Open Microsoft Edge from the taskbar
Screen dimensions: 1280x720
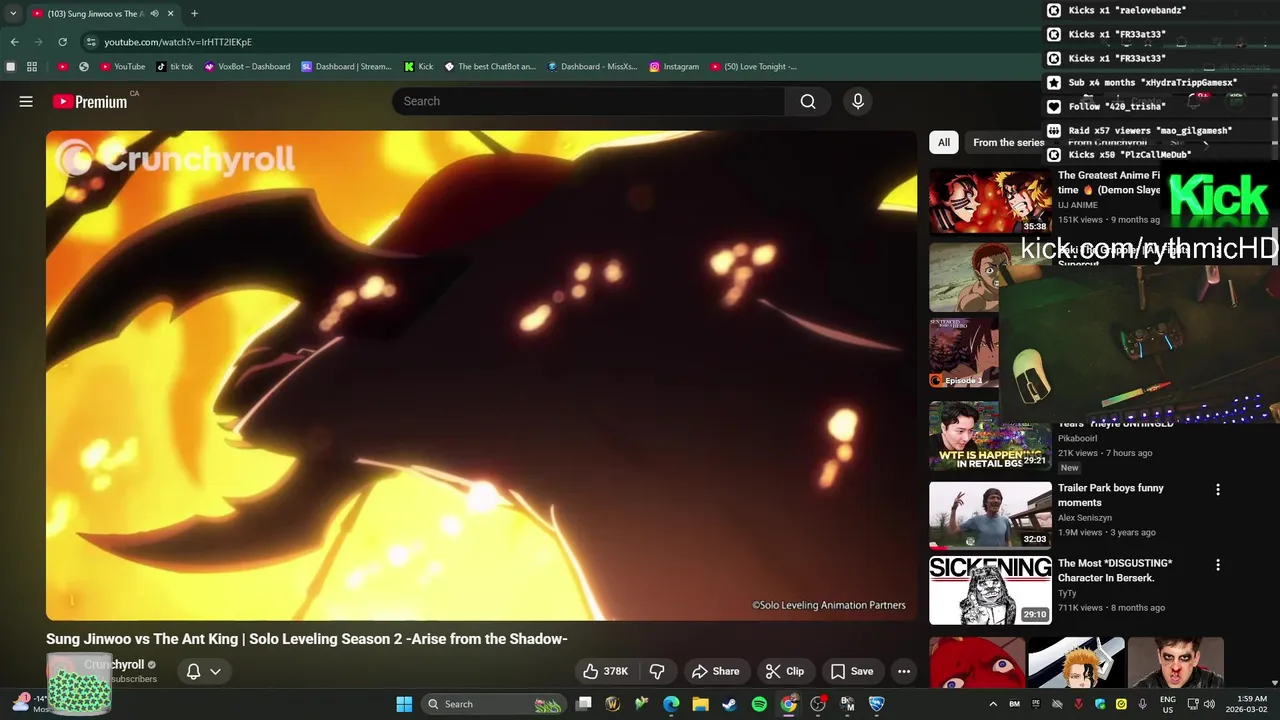tap(671, 704)
